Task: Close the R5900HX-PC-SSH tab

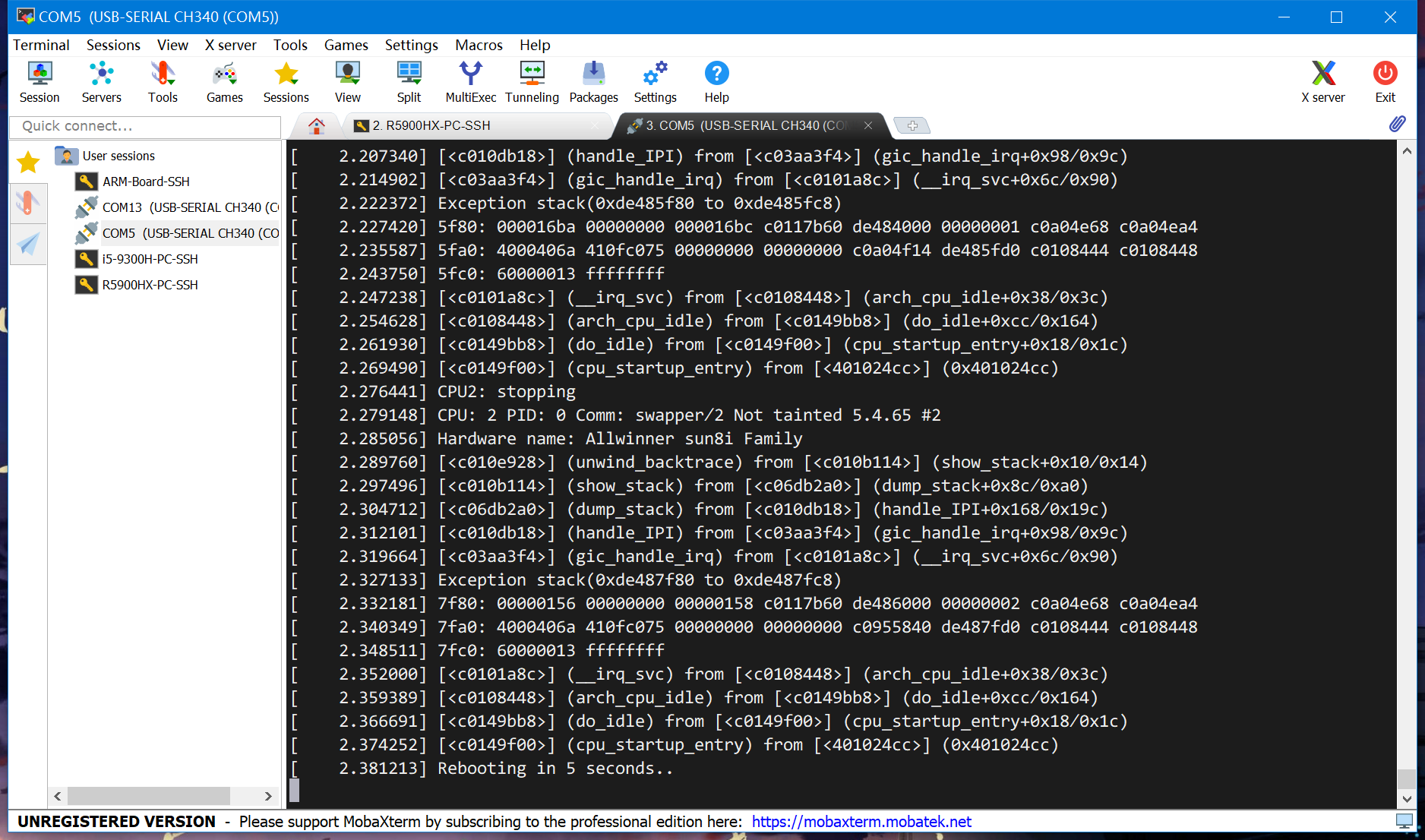Action: (x=595, y=125)
